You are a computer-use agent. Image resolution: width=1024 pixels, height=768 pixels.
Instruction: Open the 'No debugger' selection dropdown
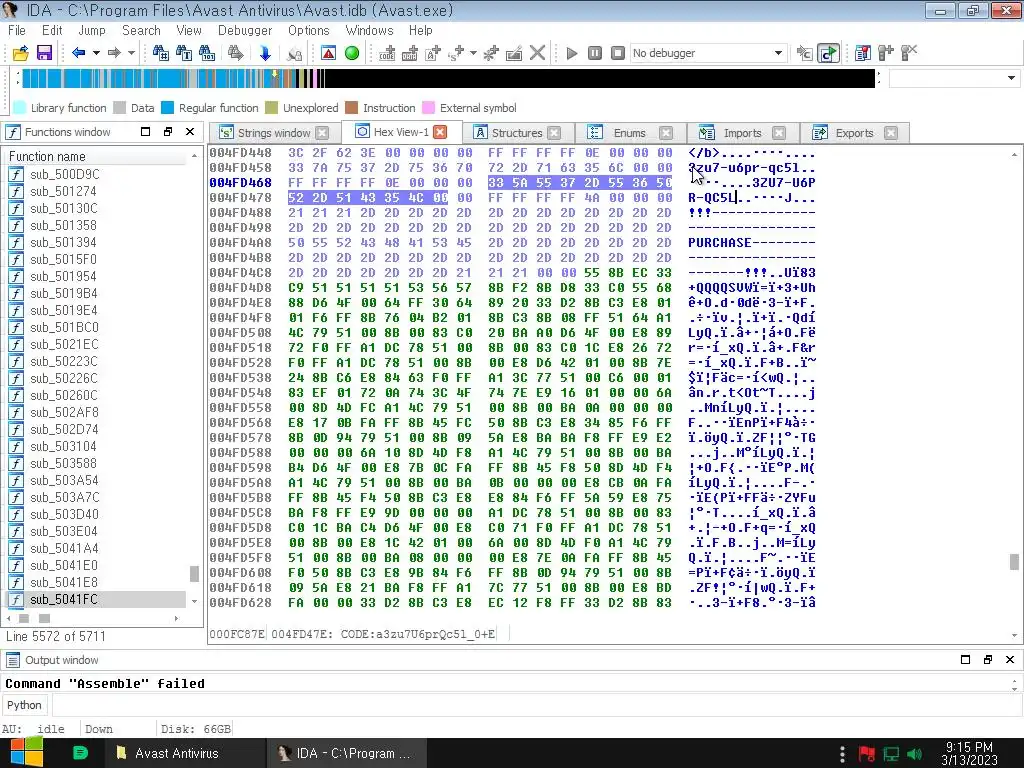(x=708, y=53)
